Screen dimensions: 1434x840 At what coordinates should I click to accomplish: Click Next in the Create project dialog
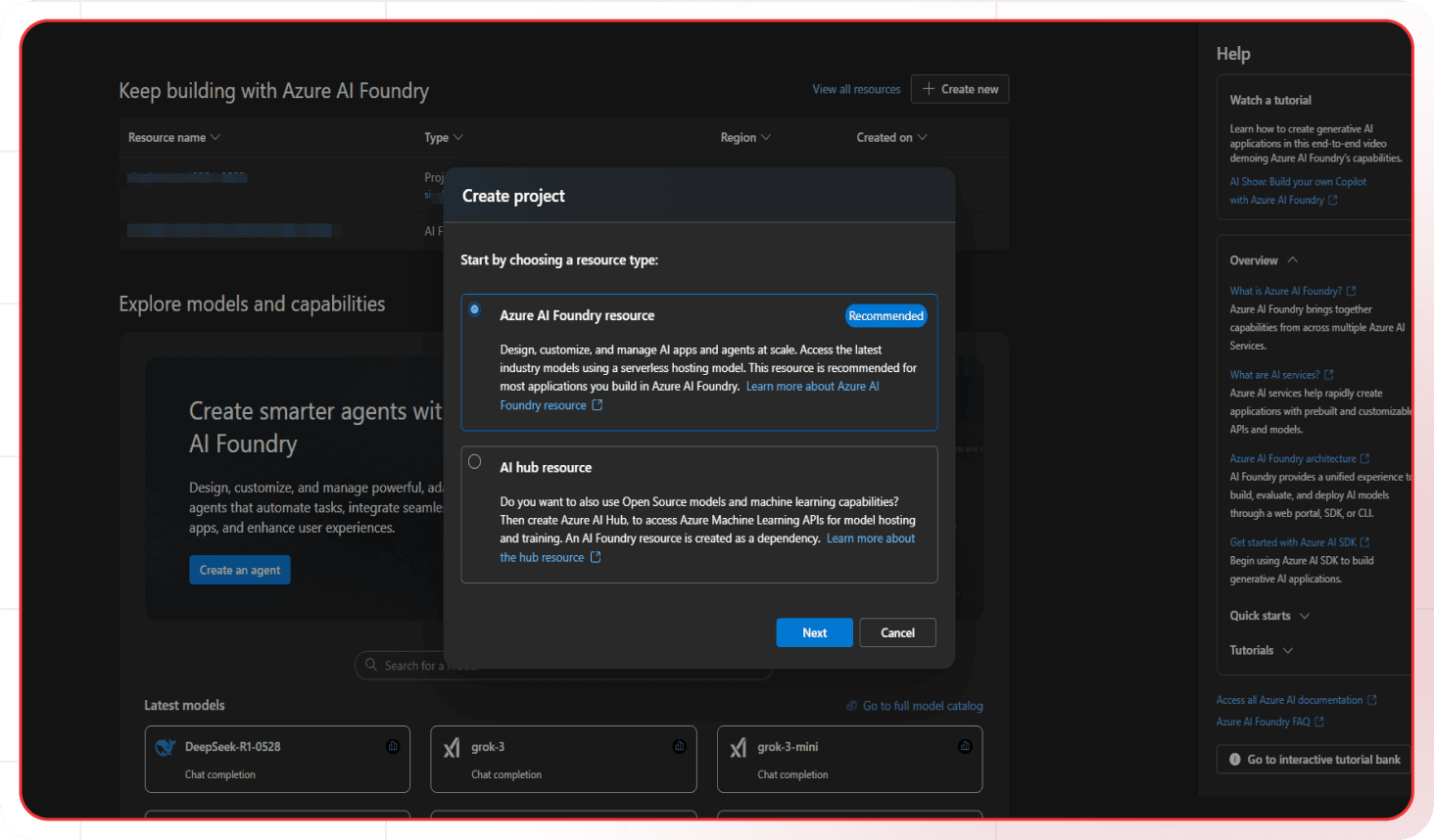tap(814, 632)
